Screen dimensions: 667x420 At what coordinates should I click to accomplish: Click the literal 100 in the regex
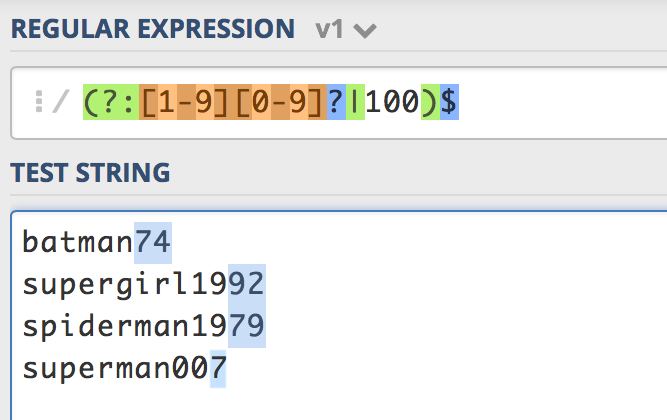pos(393,101)
